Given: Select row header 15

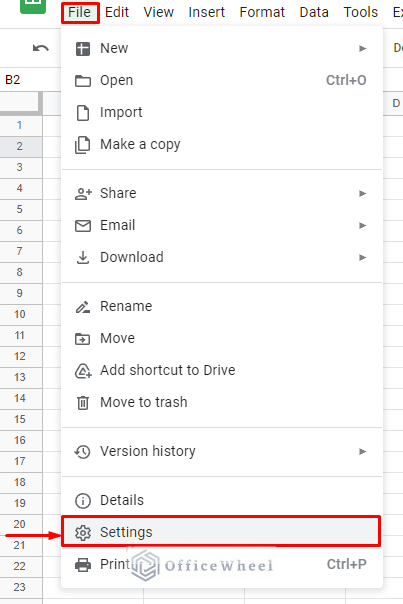Looking at the screenshot, I should point(21,419).
